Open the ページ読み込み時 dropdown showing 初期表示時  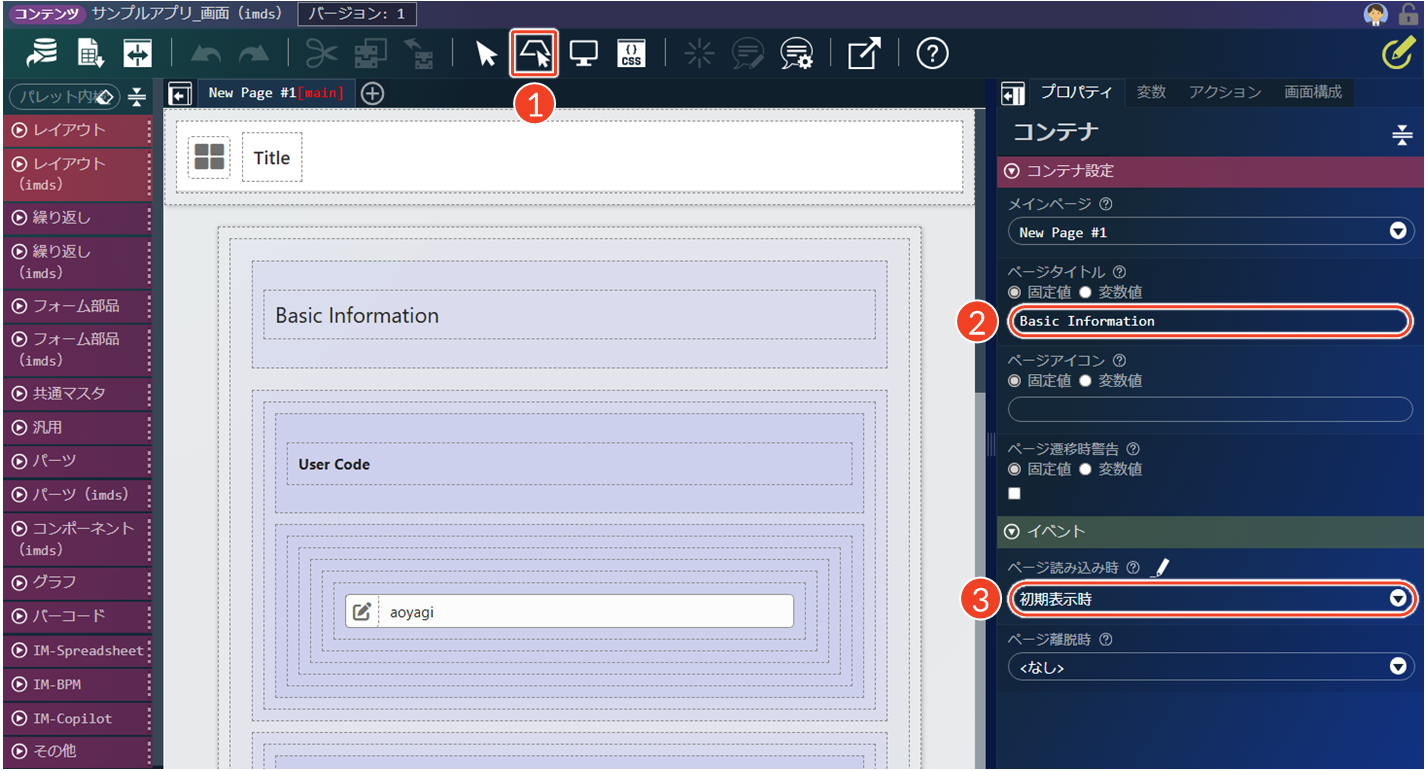coord(1210,599)
